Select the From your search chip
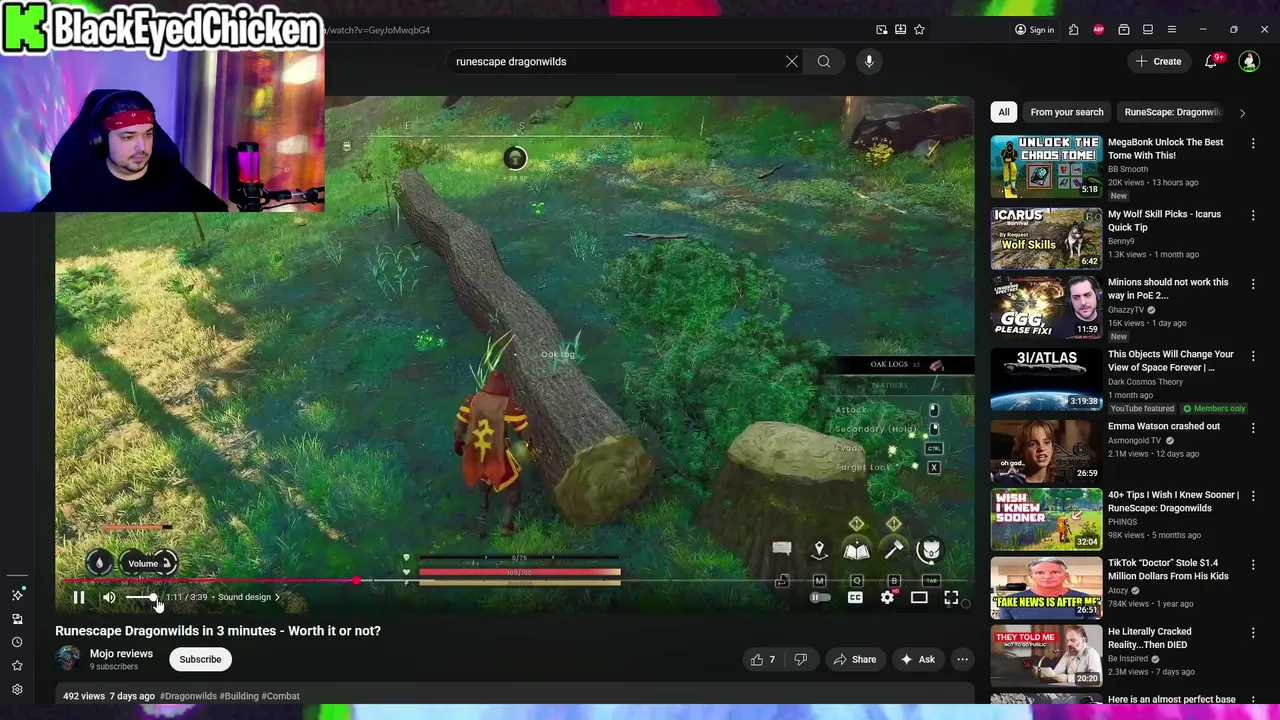1280x720 pixels. (x=1067, y=112)
